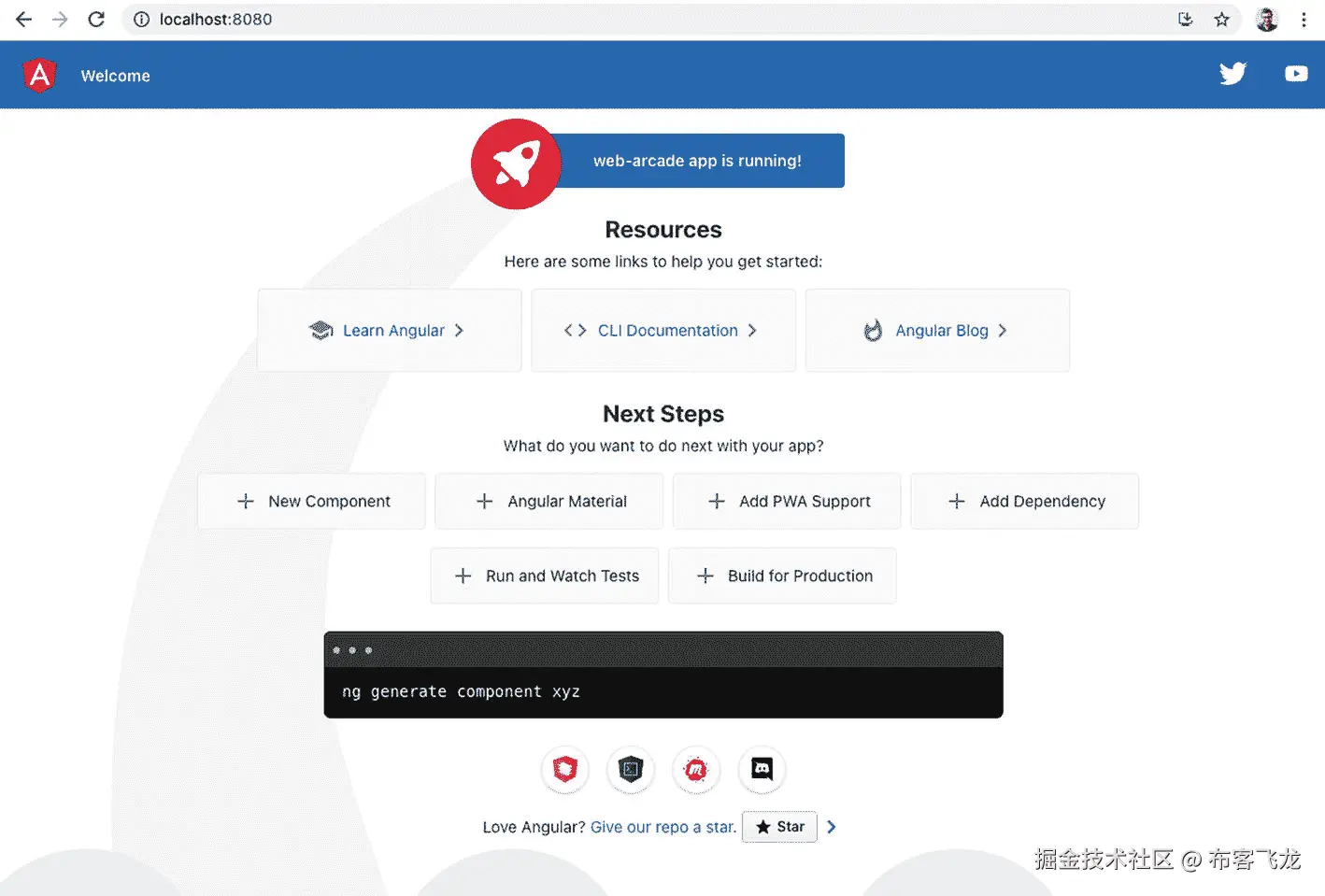This screenshot has height=896, width=1325.
Task: Open the browser profile avatar
Action: (x=1267, y=19)
